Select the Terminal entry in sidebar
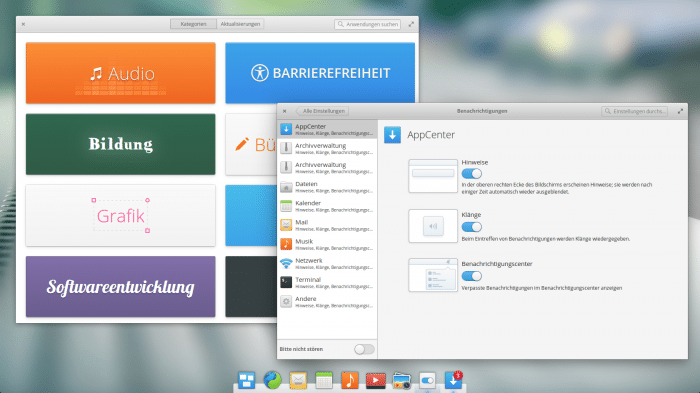The image size is (700, 393). click(x=327, y=283)
